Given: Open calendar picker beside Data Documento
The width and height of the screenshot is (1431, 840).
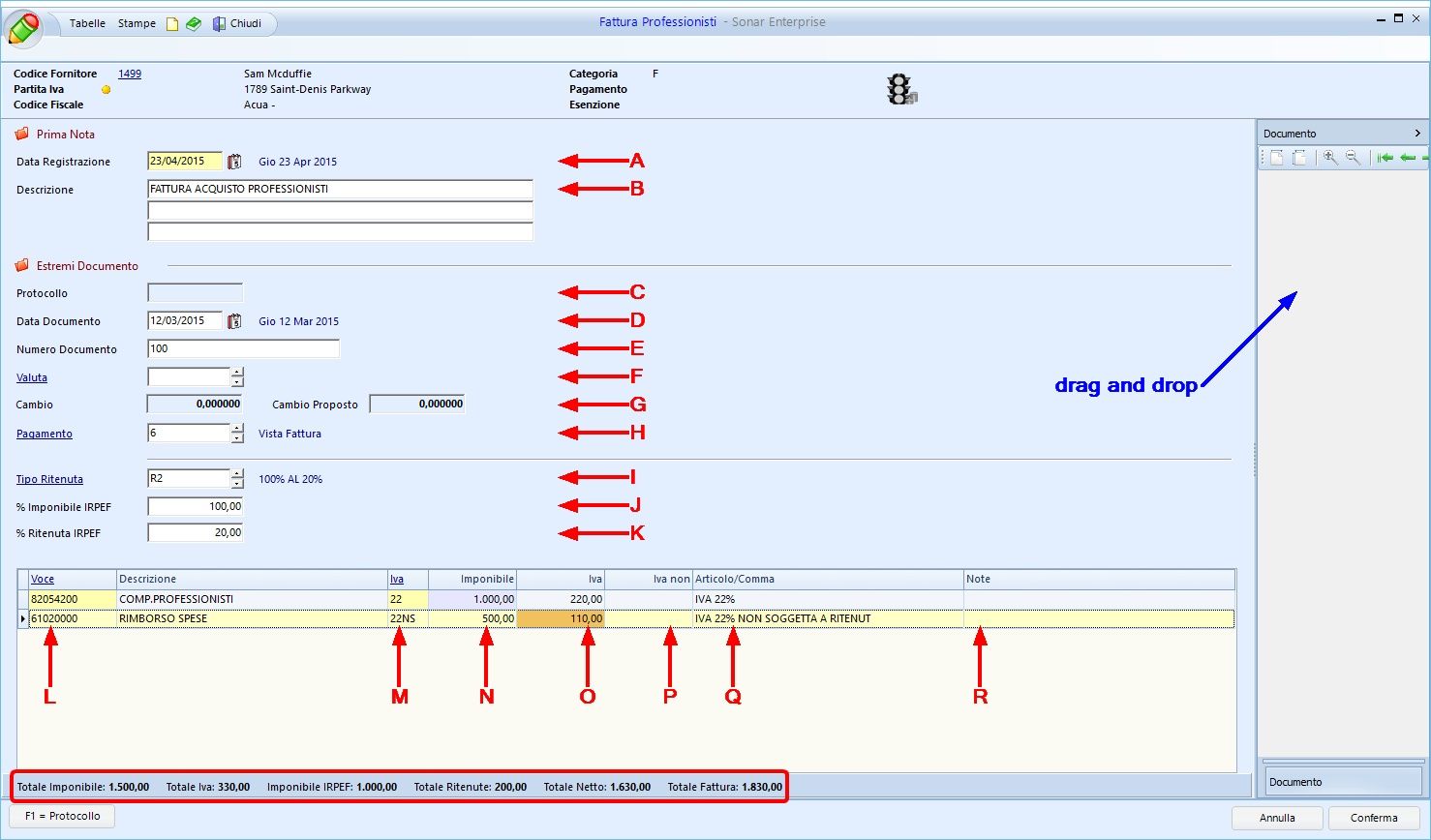Looking at the screenshot, I should click(234, 321).
